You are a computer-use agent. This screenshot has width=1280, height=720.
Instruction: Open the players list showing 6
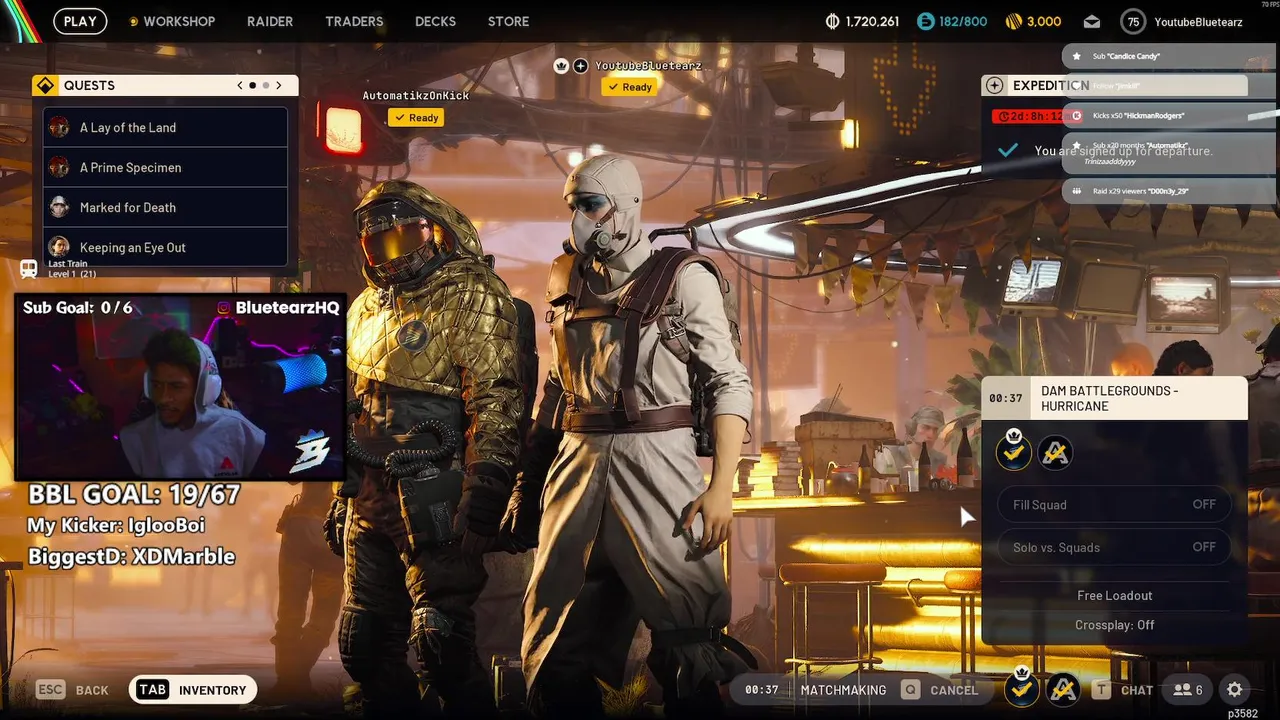coord(1188,690)
